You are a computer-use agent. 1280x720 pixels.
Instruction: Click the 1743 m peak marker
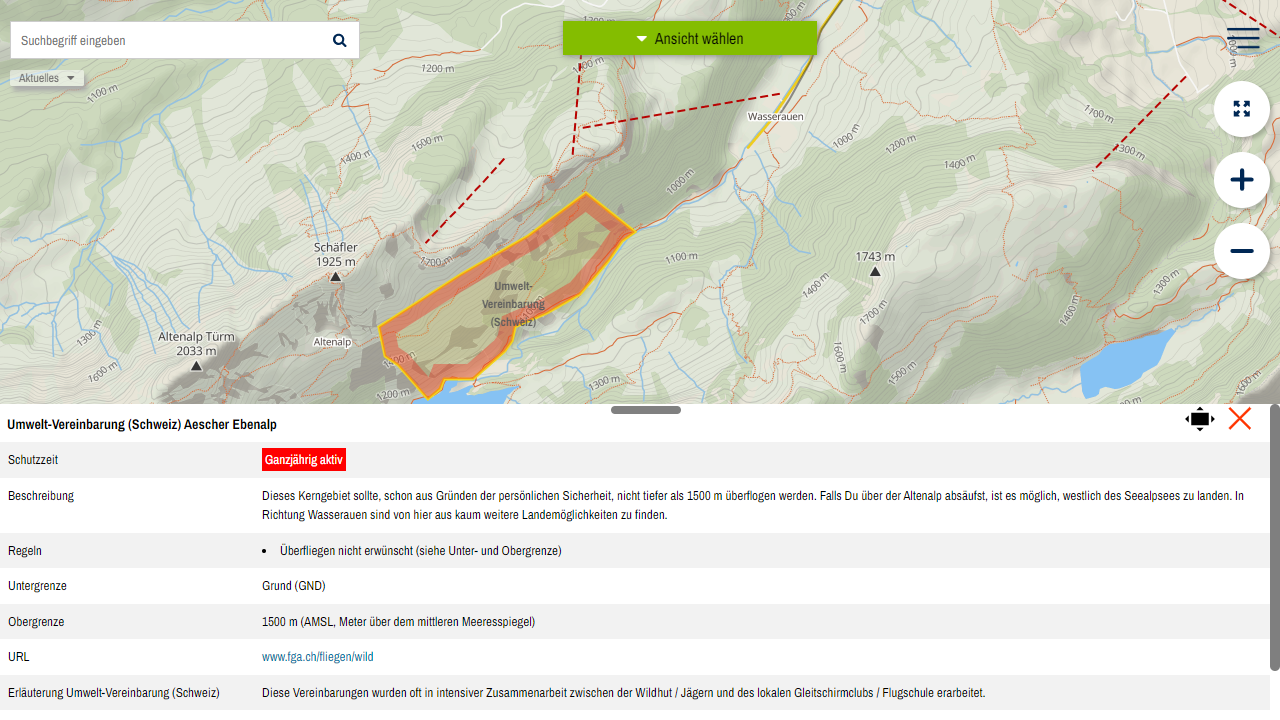coord(875,272)
